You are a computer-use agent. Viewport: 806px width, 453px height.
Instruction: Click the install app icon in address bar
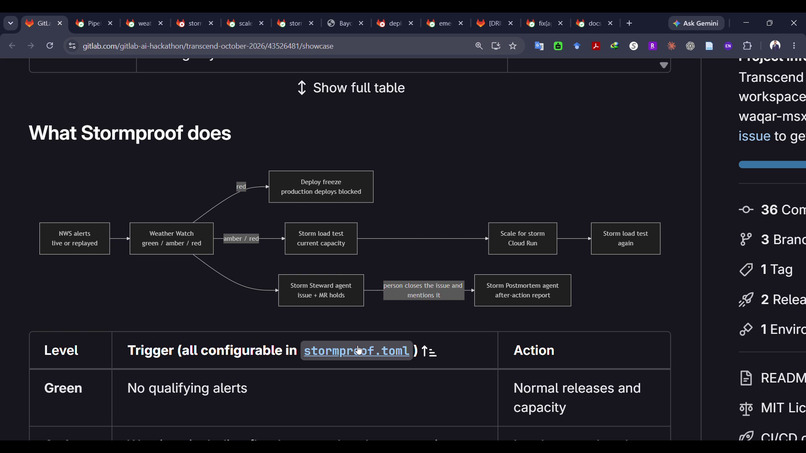[496, 46]
